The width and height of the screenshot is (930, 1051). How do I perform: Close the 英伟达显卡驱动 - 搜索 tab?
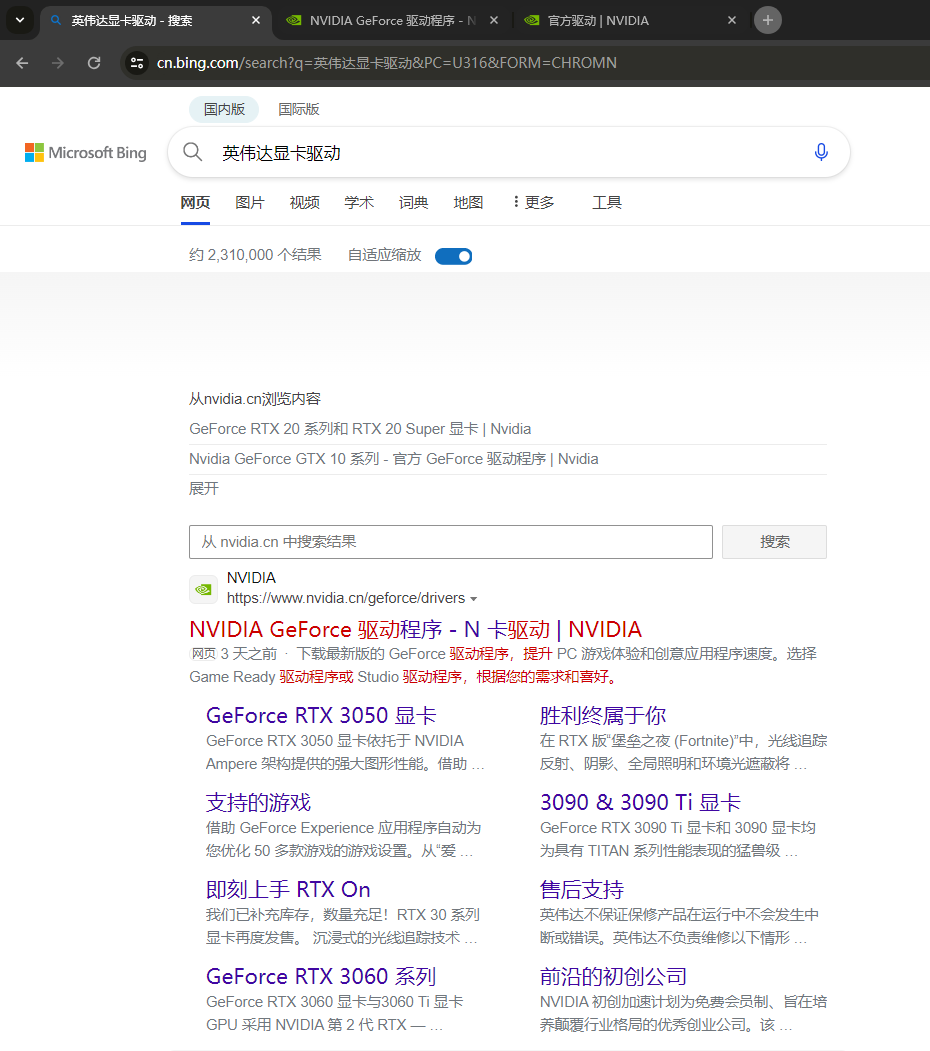pyautogui.click(x=255, y=21)
